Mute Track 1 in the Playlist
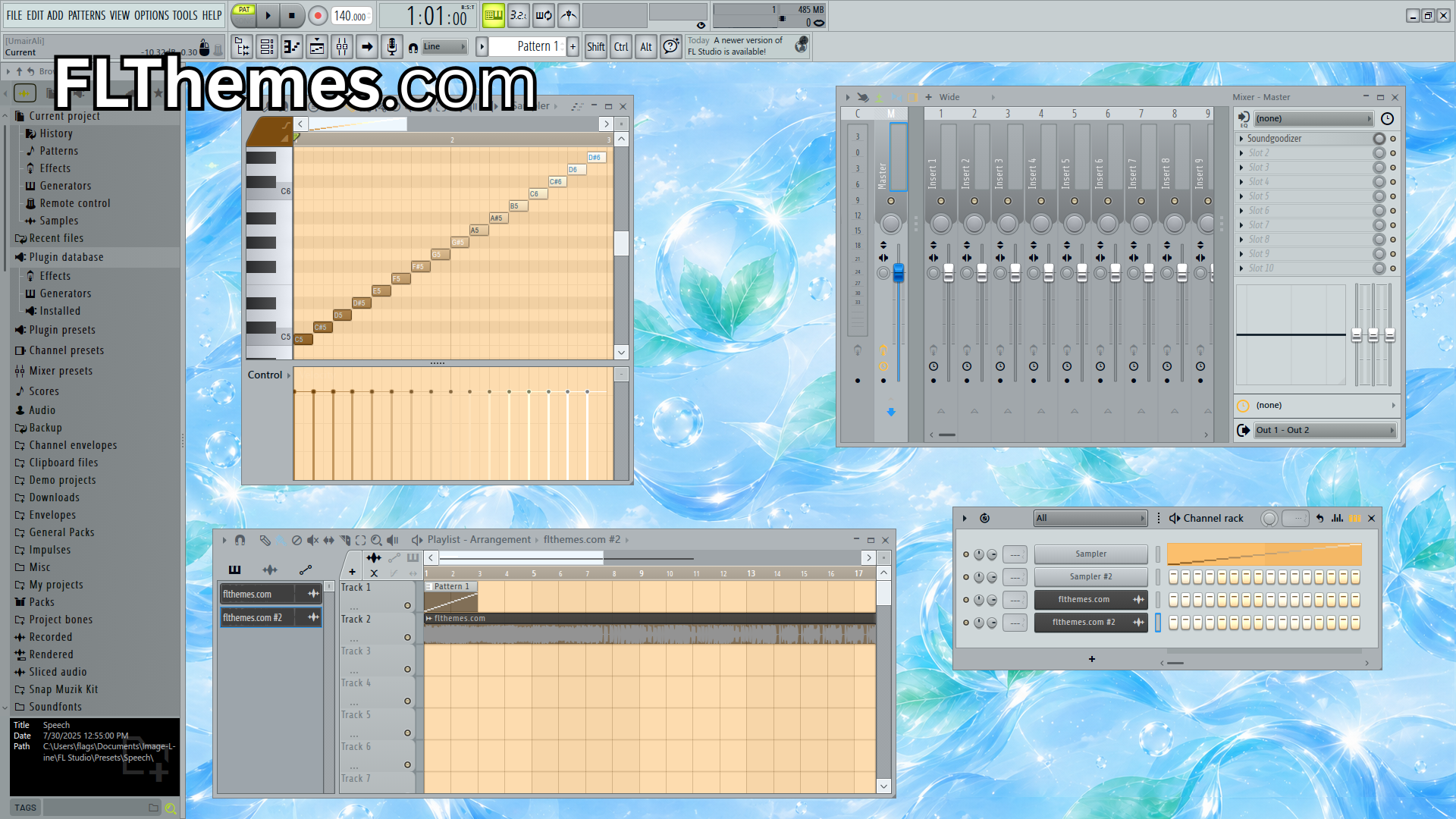 [x=407, y=605]
